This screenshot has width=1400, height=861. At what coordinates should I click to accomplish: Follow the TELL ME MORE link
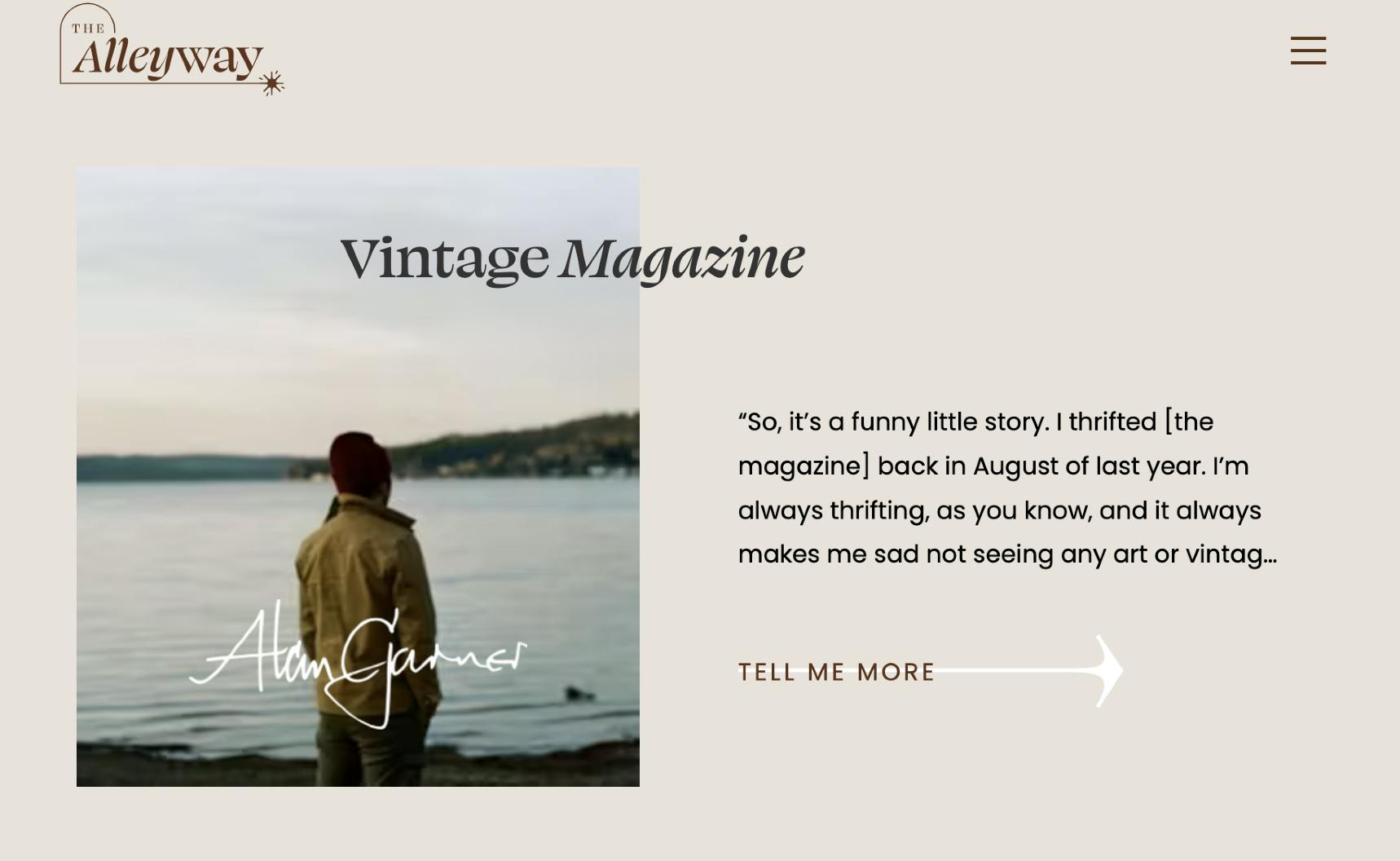tap(836, 672)
